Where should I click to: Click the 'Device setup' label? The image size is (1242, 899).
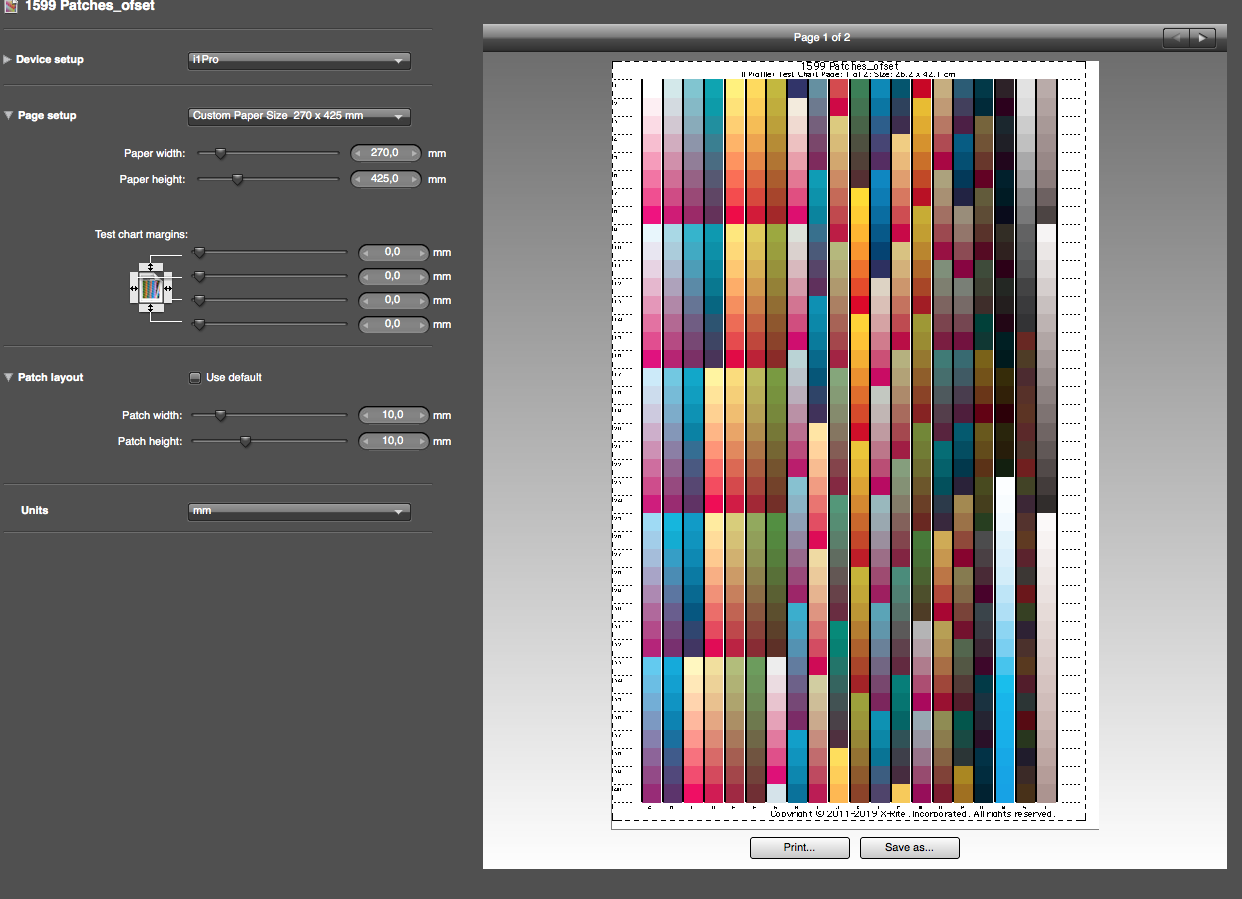coord(50,59)
